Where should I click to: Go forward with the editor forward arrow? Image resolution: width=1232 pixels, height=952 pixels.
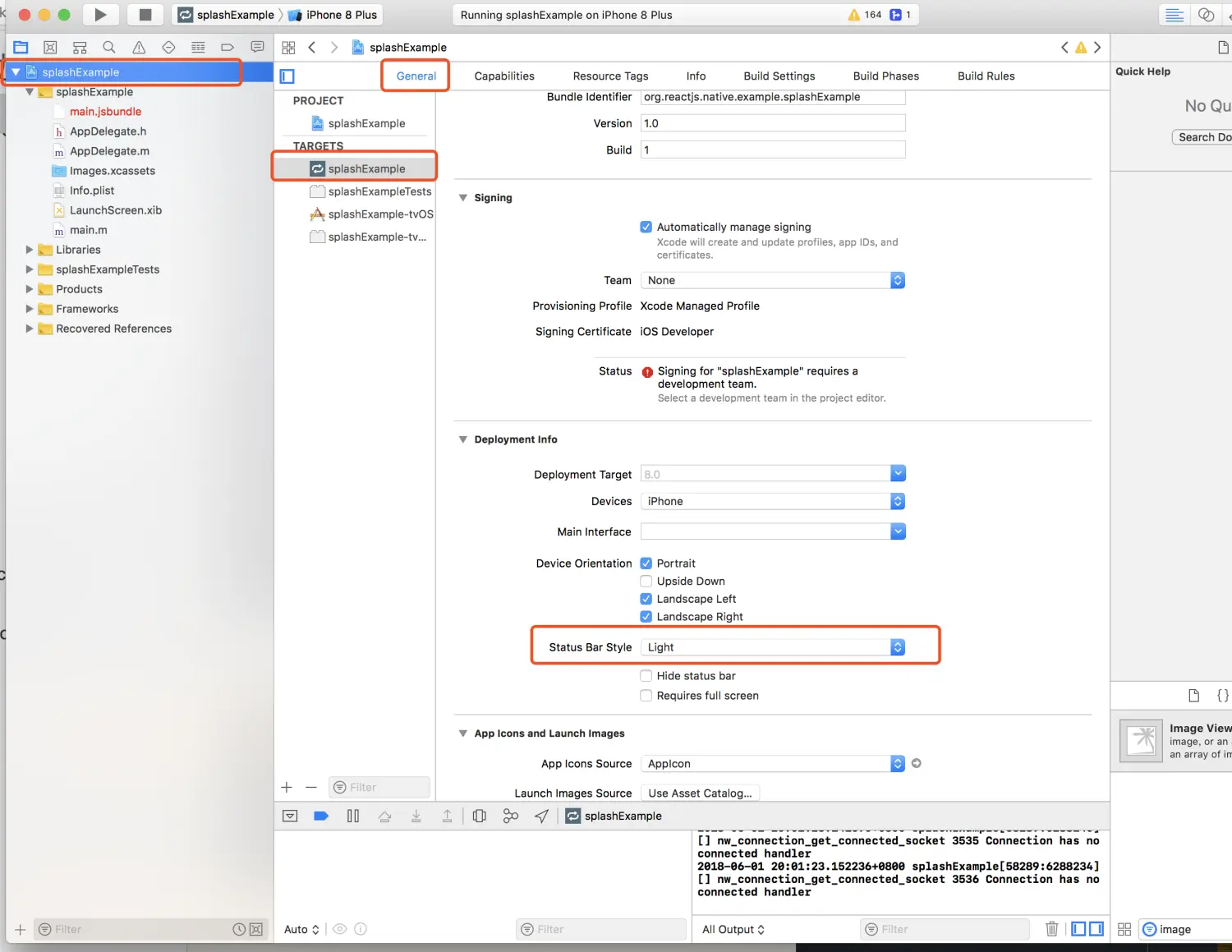click(334, 48)
